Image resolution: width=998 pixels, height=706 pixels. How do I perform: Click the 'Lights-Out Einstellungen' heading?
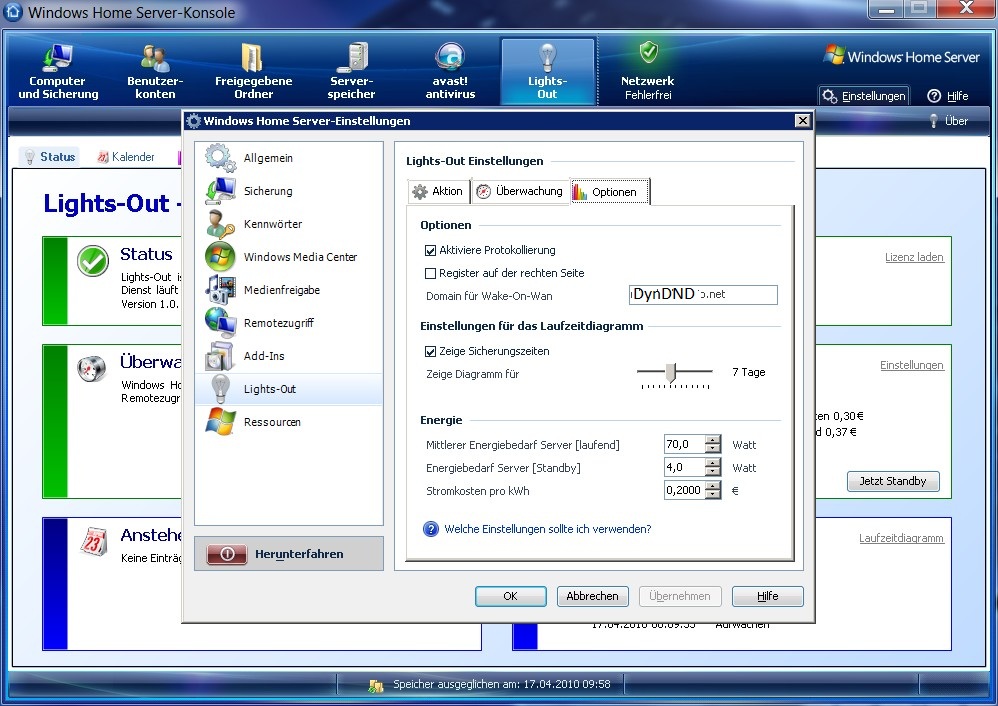(475, 161)
